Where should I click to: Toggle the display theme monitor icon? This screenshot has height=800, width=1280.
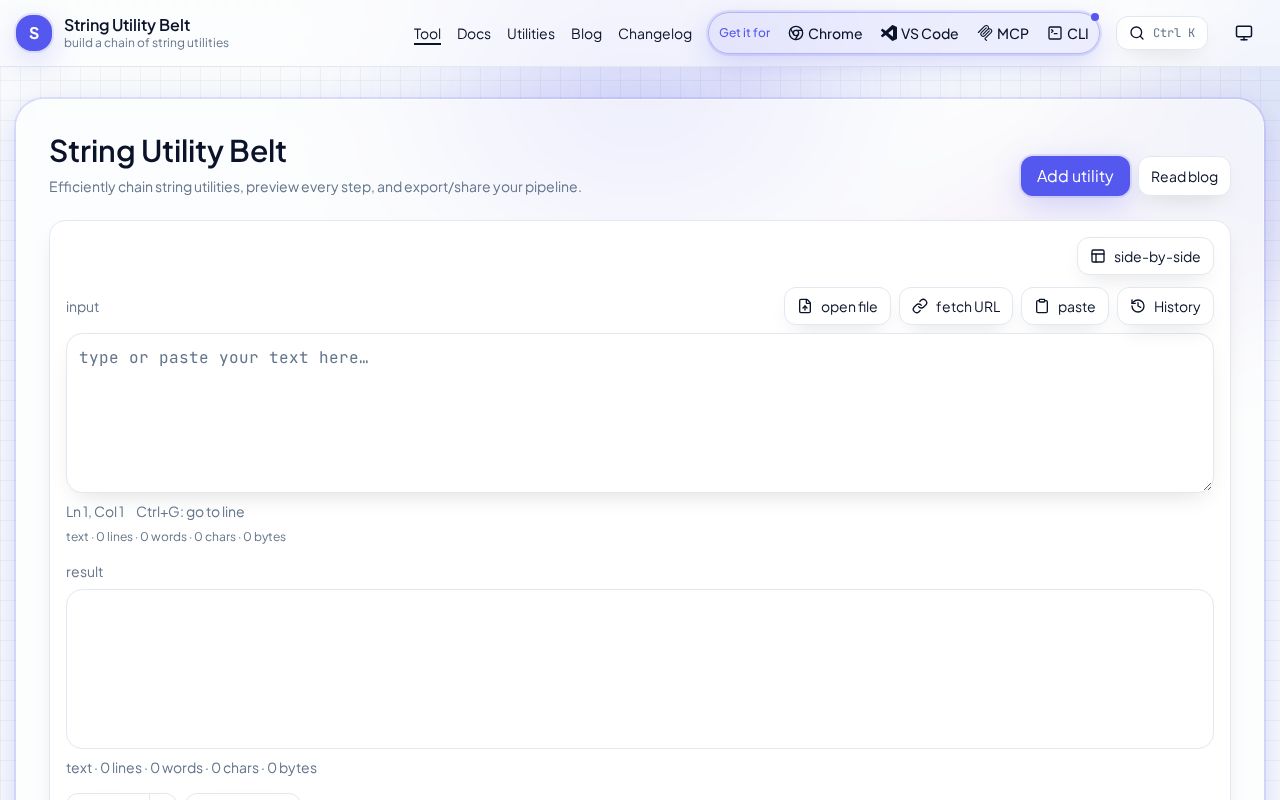tap(1244, 33)
